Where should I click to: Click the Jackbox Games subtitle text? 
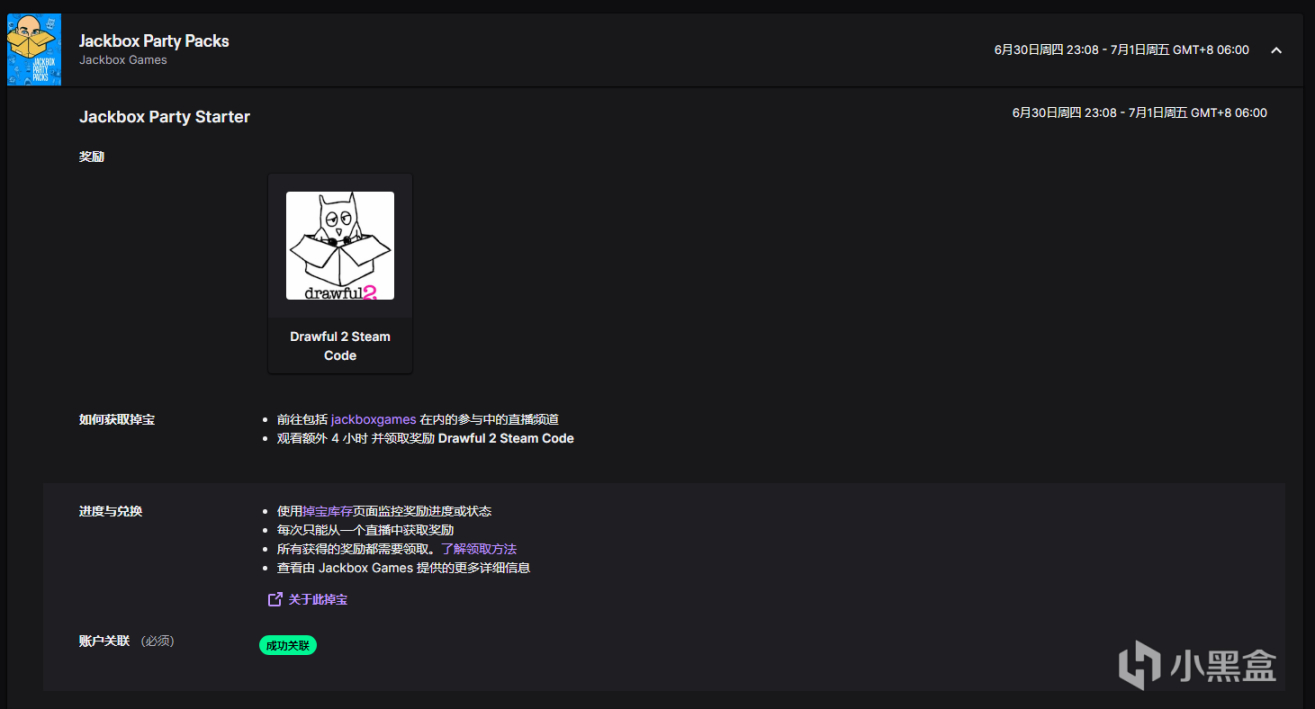click(x=122, y=60)
